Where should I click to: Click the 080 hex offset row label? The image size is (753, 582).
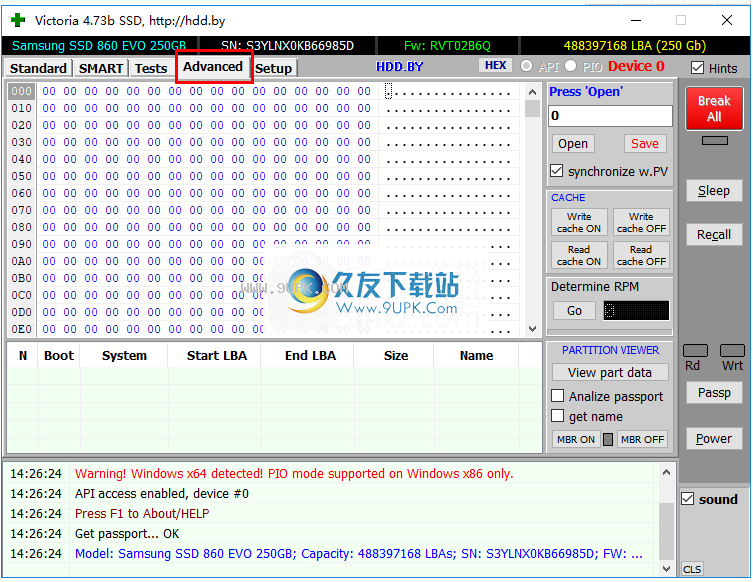pos(22,227)
